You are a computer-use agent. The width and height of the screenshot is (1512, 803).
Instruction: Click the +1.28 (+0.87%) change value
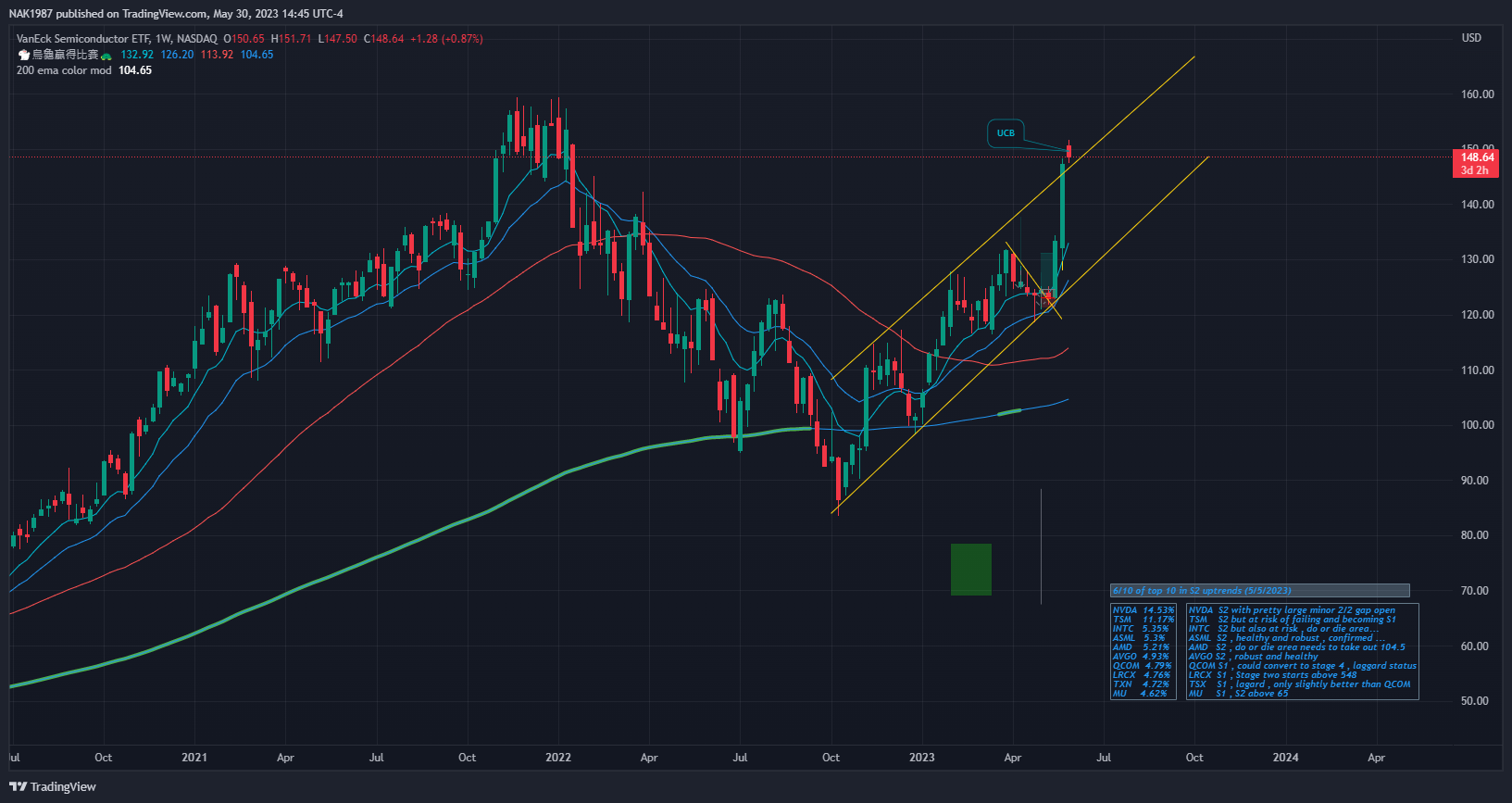(446, 39)
